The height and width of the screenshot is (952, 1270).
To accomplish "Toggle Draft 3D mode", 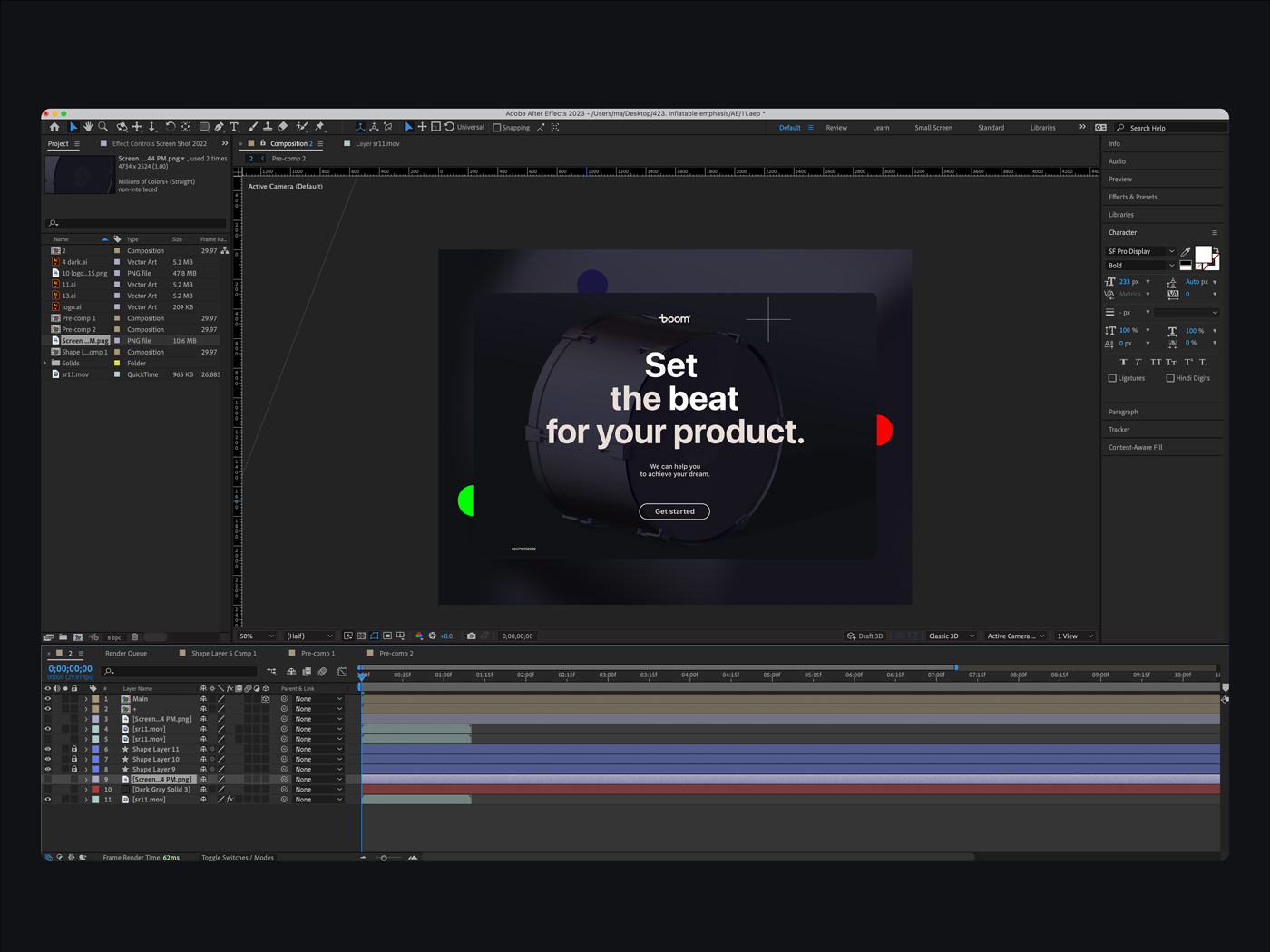I will click(865, 636).
